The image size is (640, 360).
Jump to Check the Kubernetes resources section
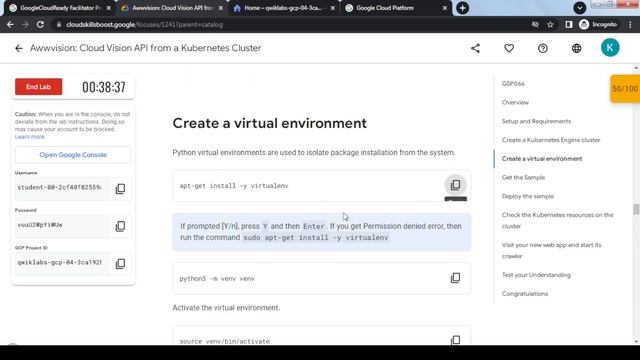tap(558, 220)
